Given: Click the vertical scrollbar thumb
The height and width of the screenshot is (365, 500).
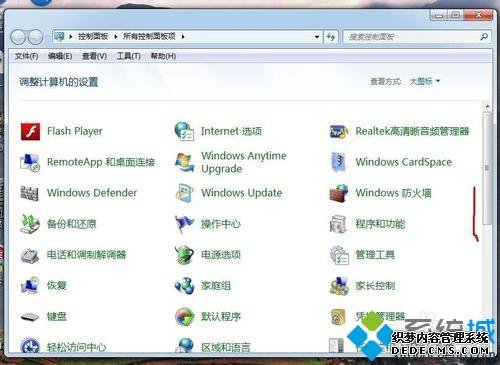Looking at the screenshot, I should click(x=487, y=168).
